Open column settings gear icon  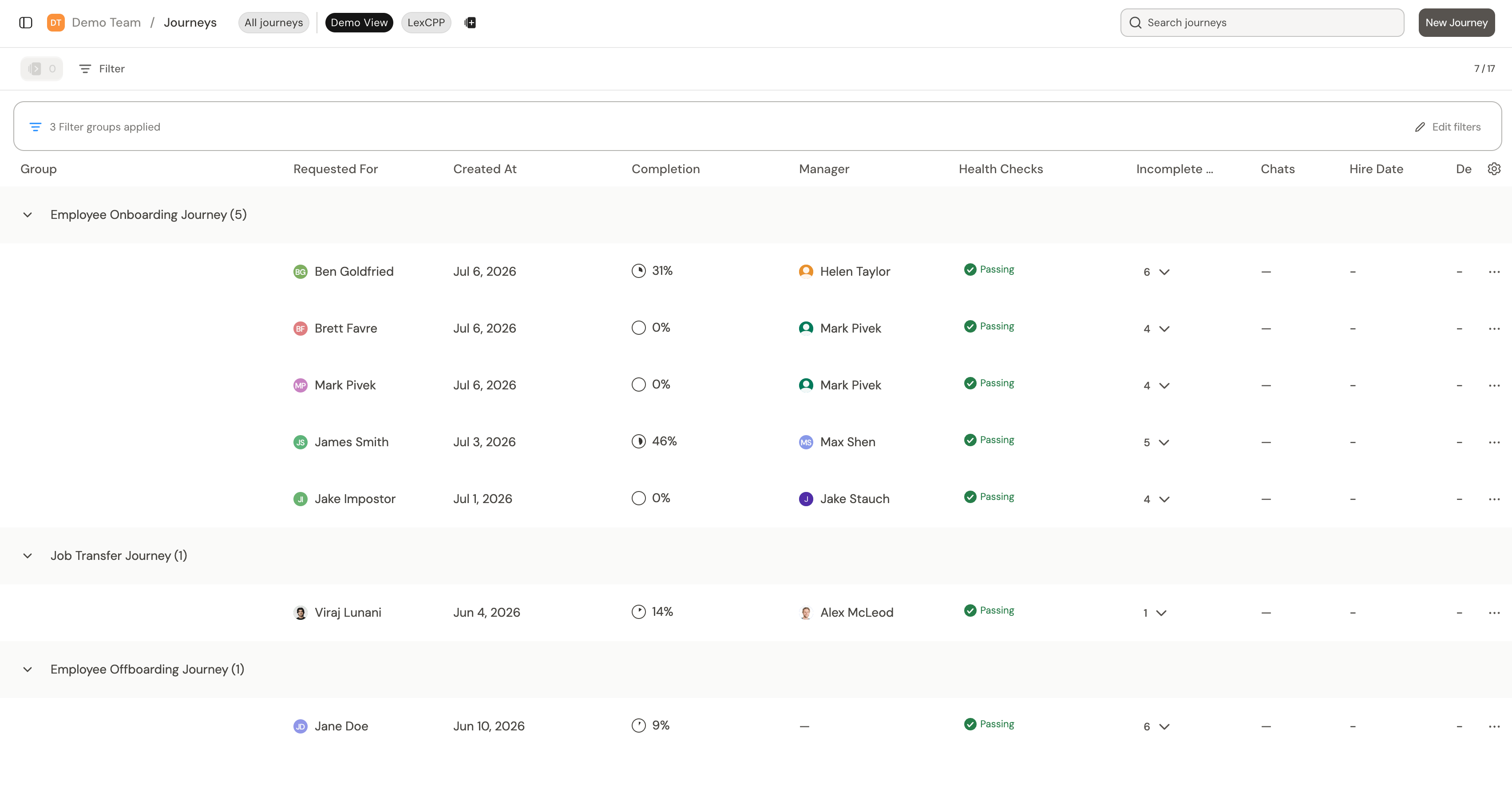[x=1494, y=169]
